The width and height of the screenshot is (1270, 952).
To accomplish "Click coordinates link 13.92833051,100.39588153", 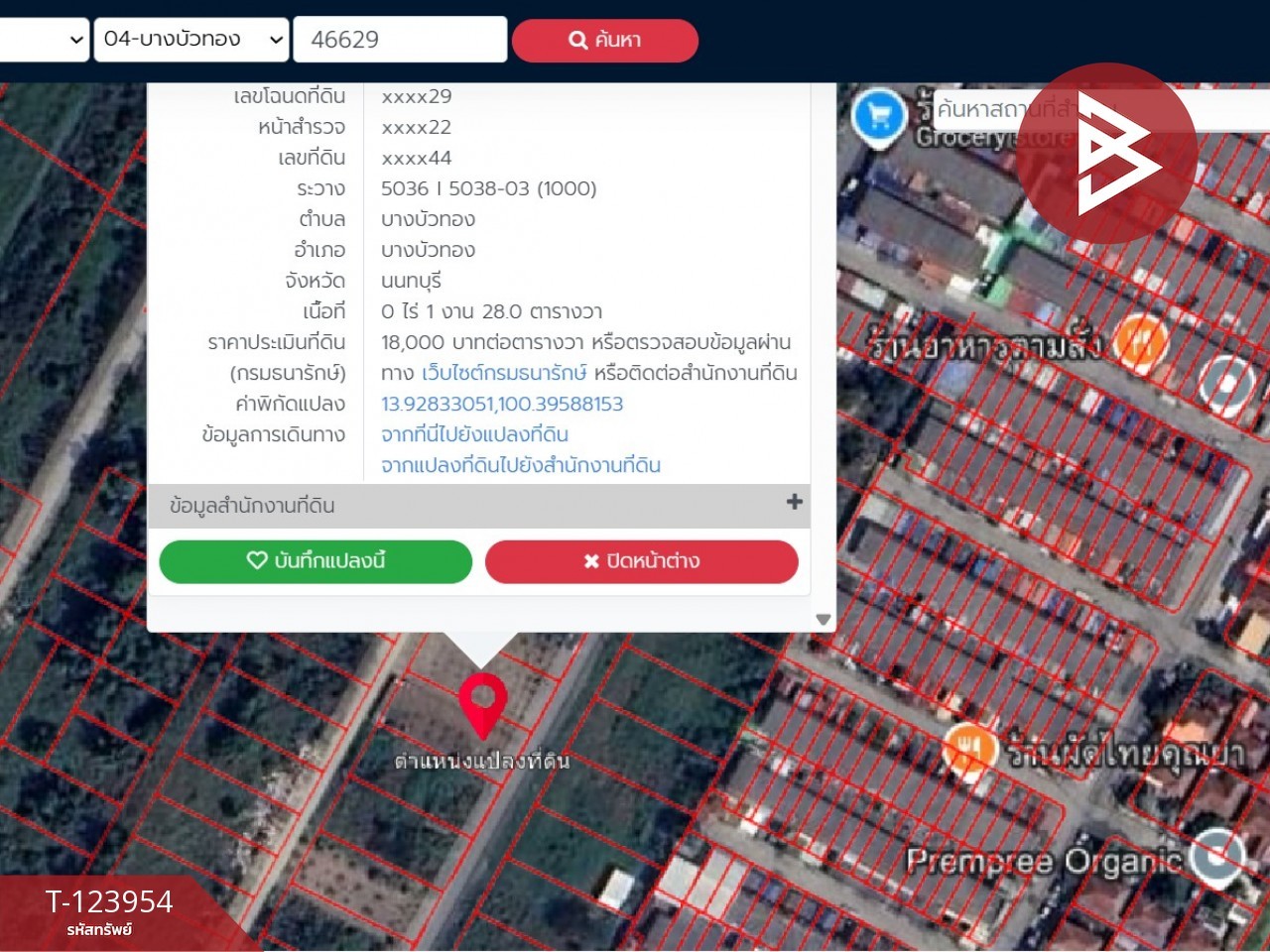I will (x=502, y=404).
